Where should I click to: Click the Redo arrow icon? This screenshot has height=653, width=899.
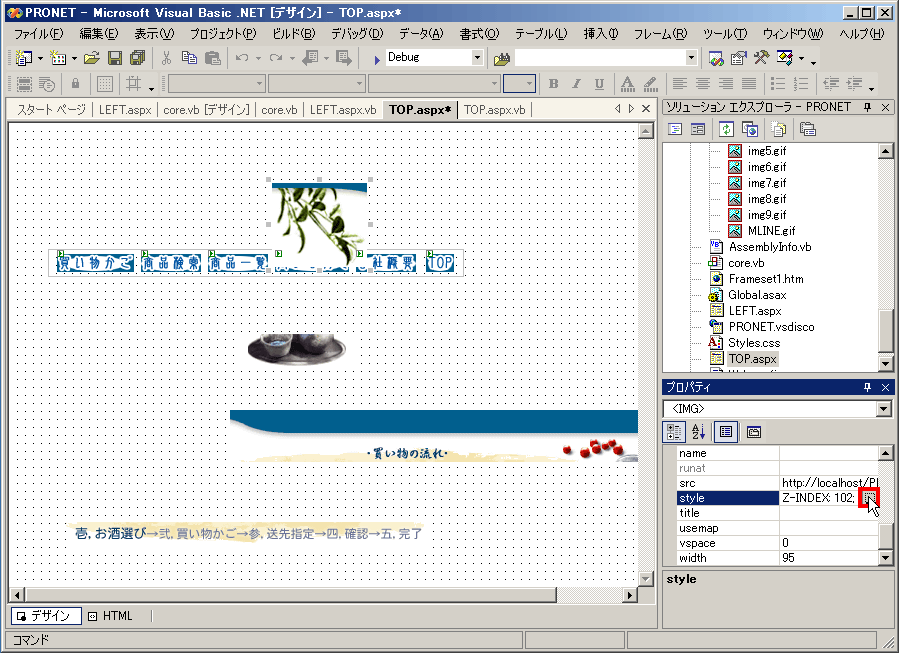pos(276,57)
